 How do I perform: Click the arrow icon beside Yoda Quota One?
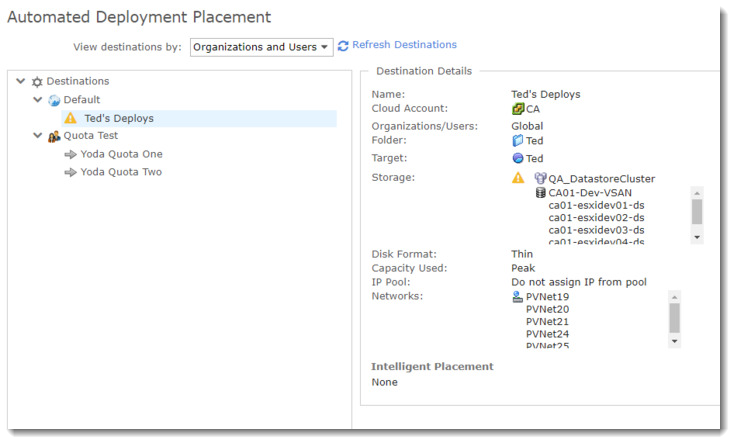point(70,154)
